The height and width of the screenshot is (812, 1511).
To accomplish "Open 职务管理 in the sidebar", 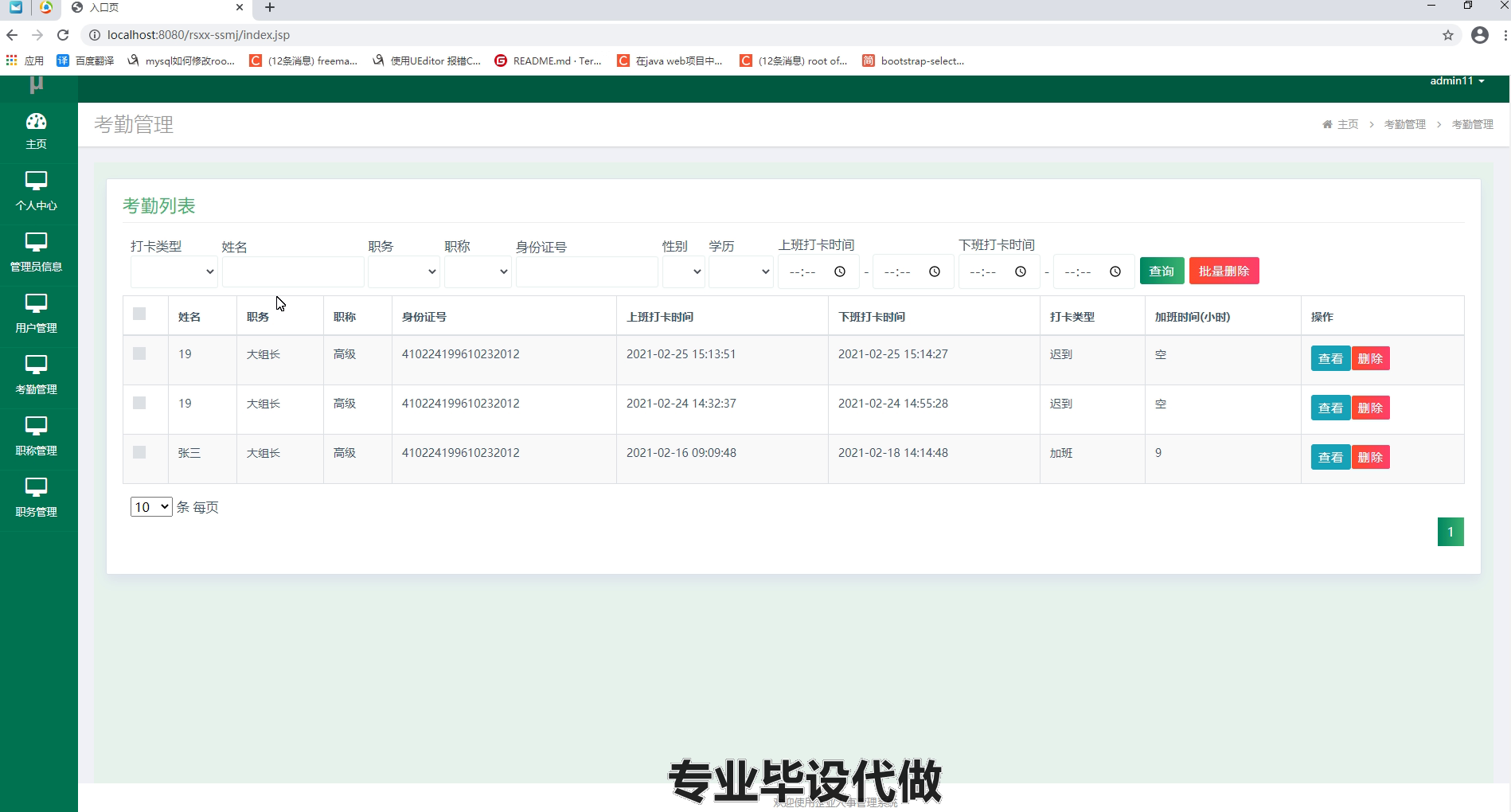I will pos(37,498).
